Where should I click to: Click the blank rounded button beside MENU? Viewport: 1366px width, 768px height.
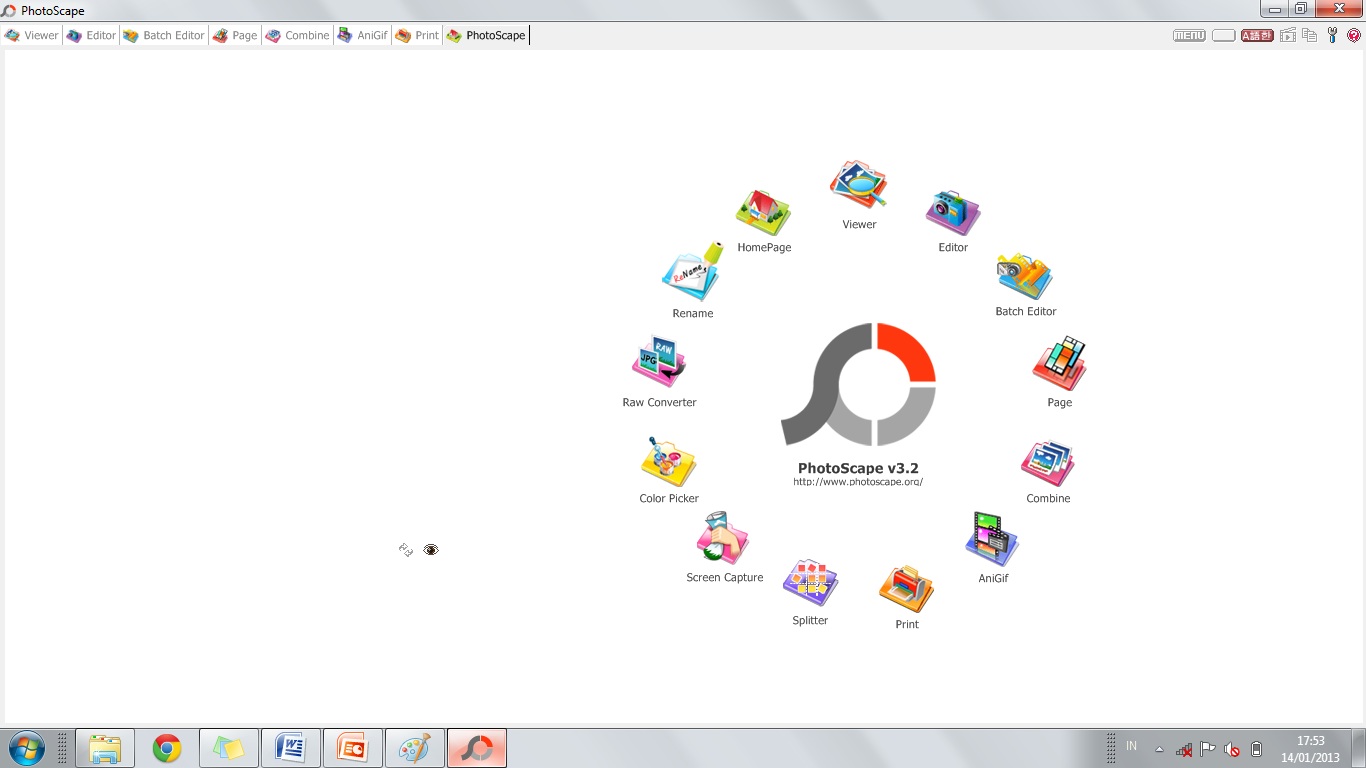tap(1223, 35)
